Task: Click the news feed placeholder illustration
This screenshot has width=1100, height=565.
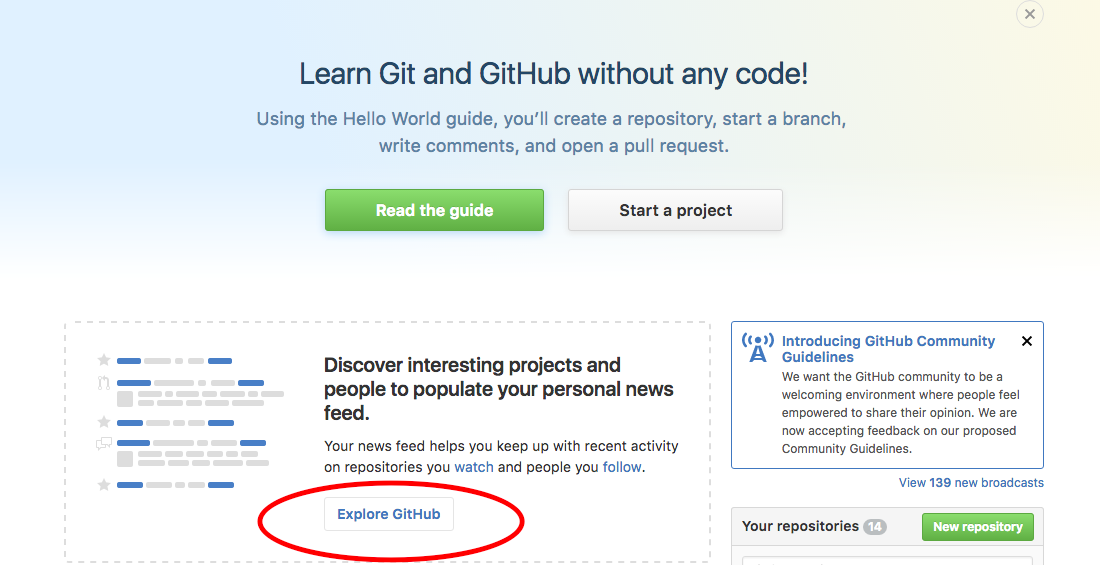Action: pos(191,422)
